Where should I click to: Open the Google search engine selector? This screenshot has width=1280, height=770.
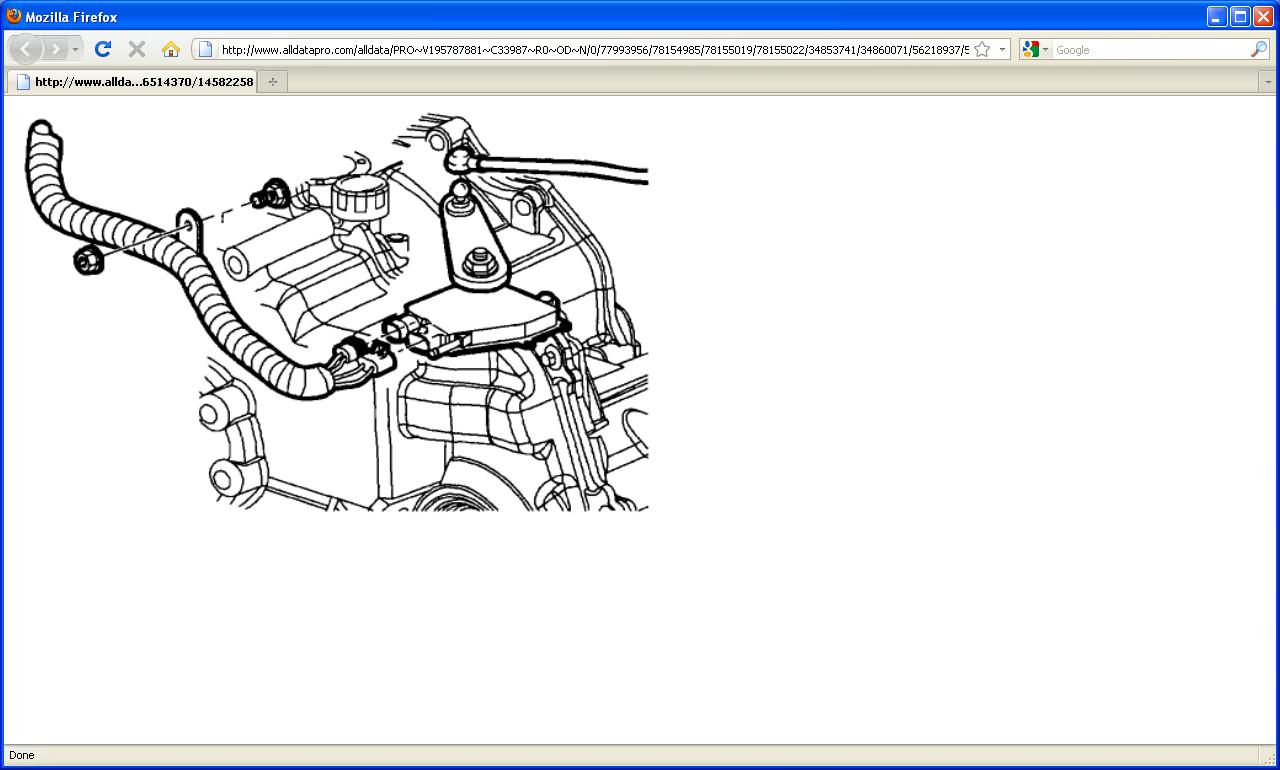(1036, 50)
